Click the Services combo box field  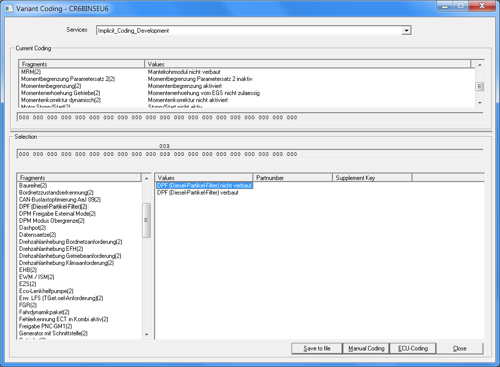coord(253,31)
